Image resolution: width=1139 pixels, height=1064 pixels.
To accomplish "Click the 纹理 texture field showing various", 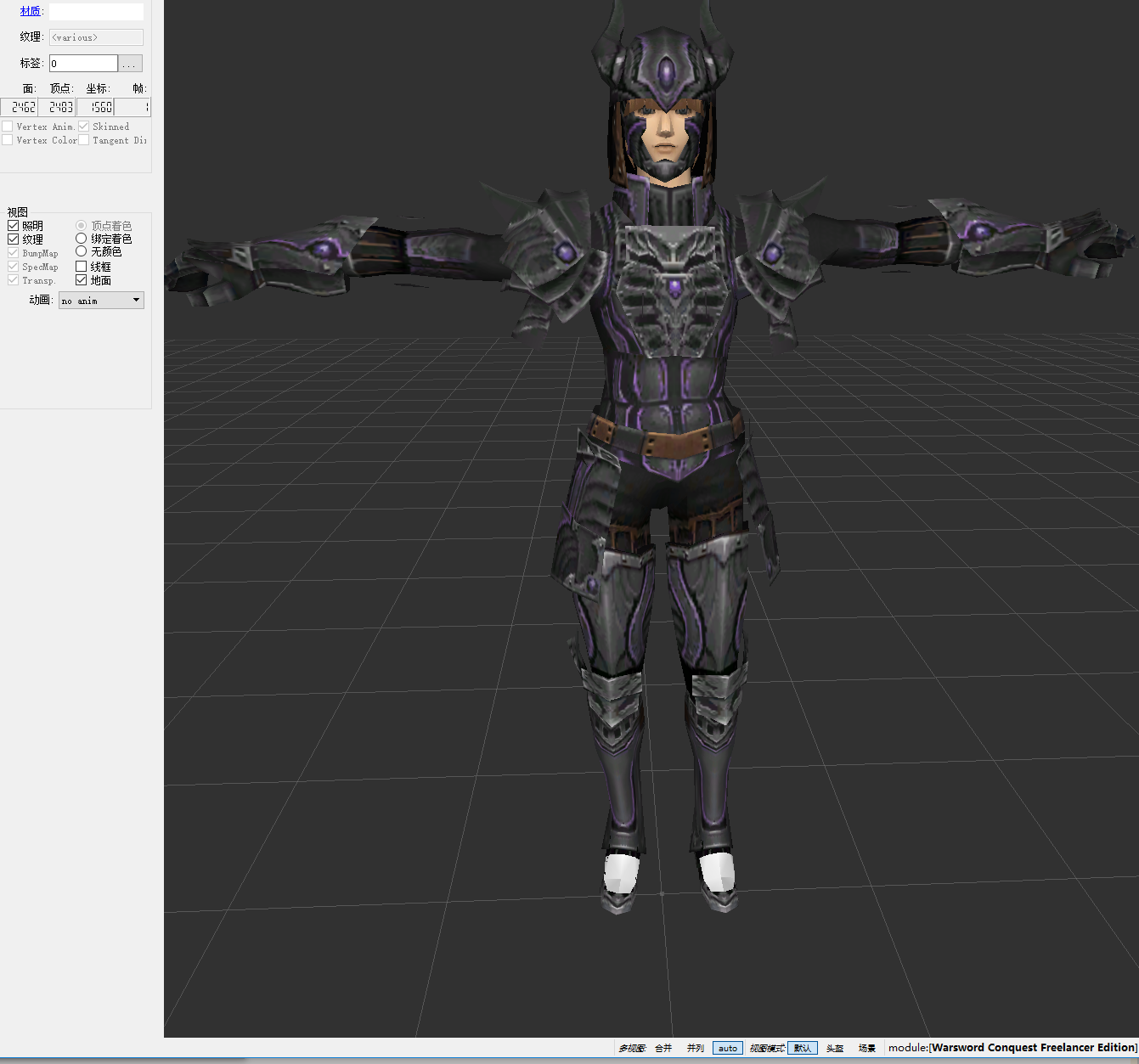I will tap(96, 37).
